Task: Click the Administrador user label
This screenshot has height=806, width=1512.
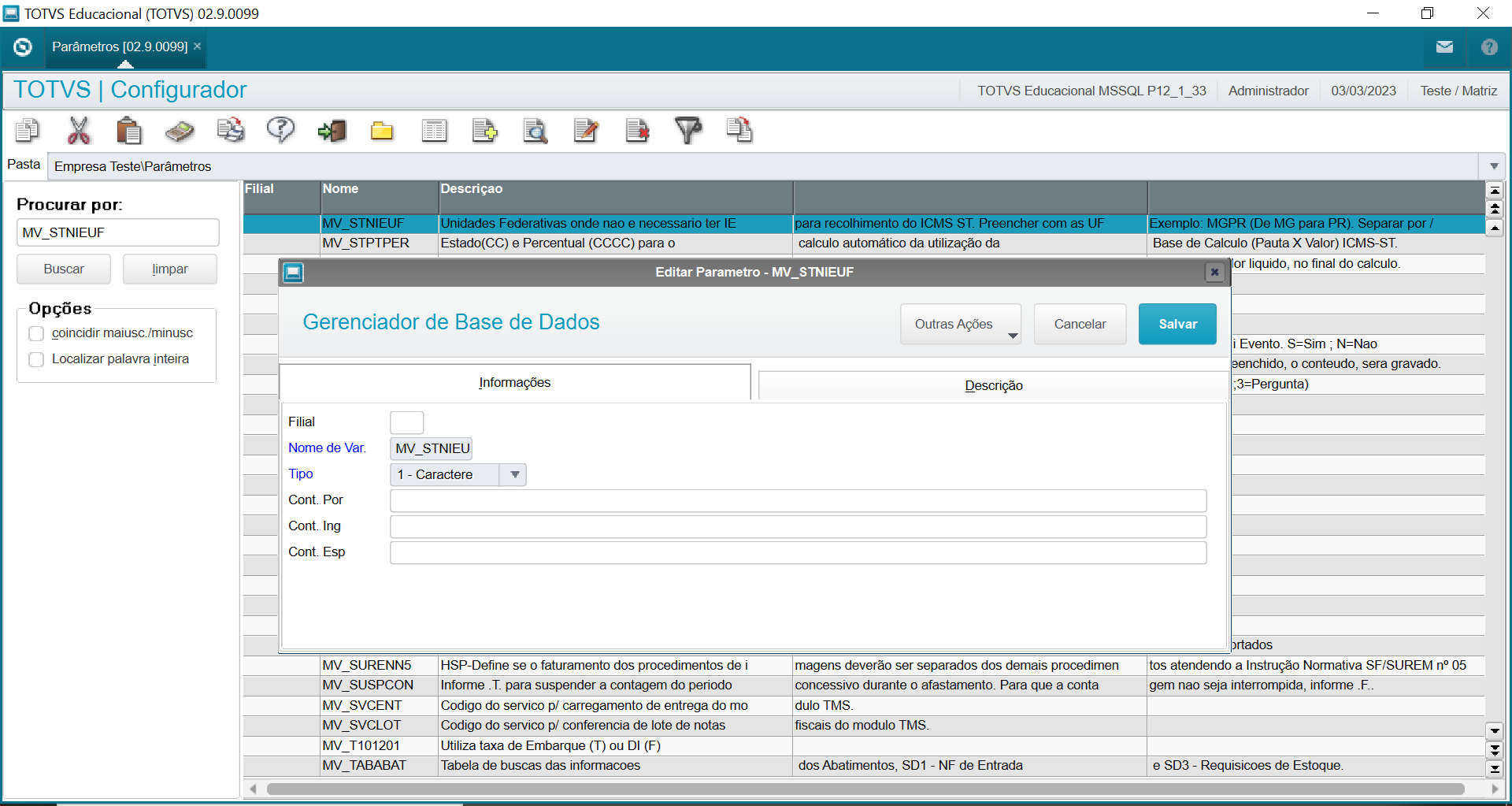Action: pyautogui.click(x=1268, y=91)
